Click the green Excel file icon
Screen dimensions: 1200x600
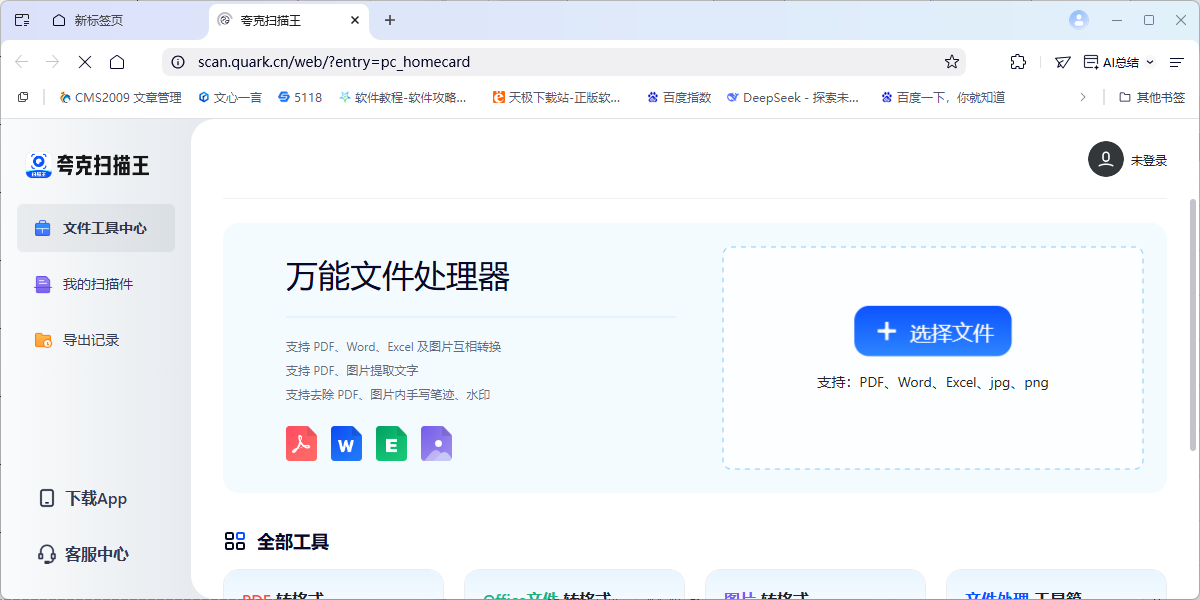391,443
